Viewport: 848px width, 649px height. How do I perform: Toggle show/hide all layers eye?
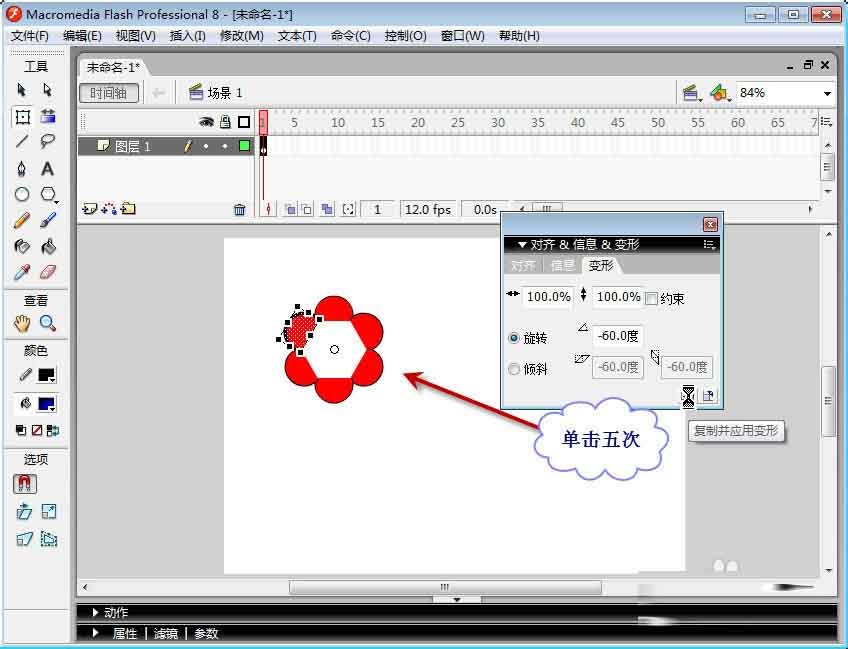(x=206, y=122)
